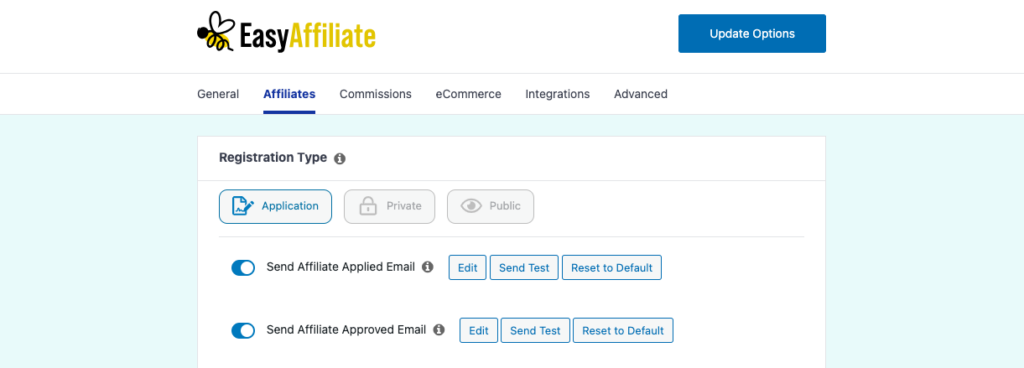Open the General tab
This screenshot has width=1024, height=368.
pyautogui.click(x=218, y=94)
